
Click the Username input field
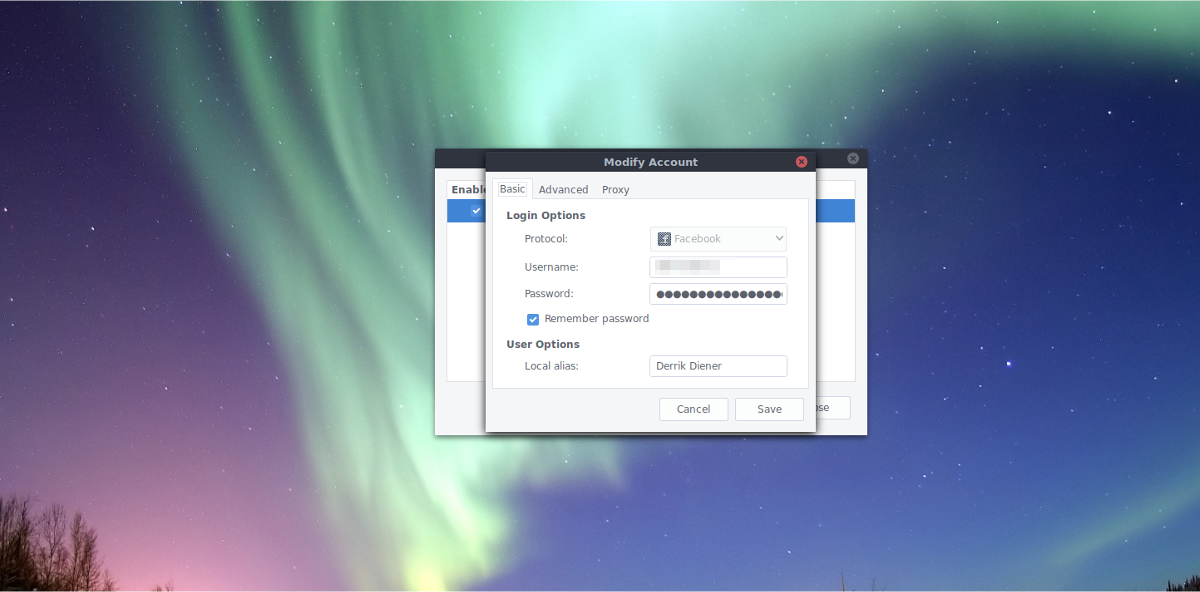pos(718,266)
